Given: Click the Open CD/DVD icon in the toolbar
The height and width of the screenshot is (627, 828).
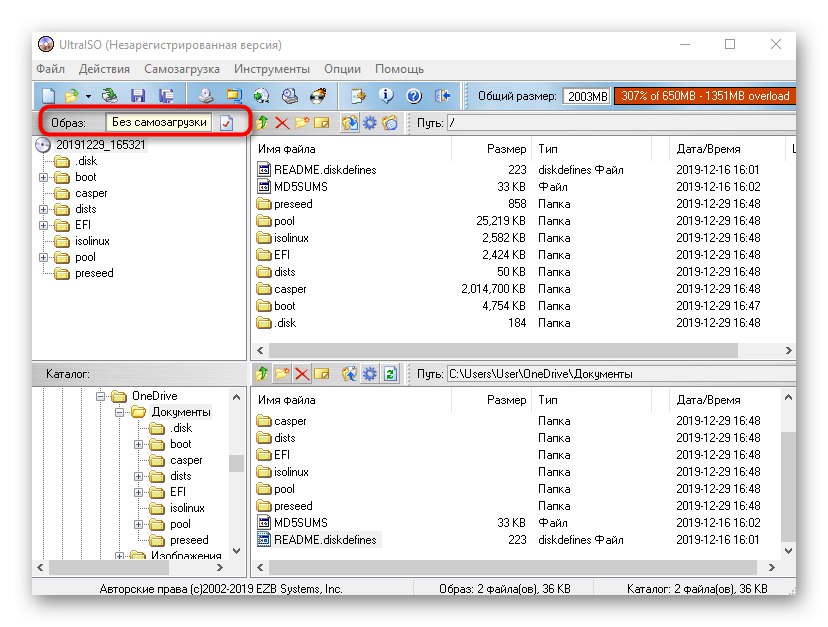Looking at the screenshot, I should [x=109, y=96].
